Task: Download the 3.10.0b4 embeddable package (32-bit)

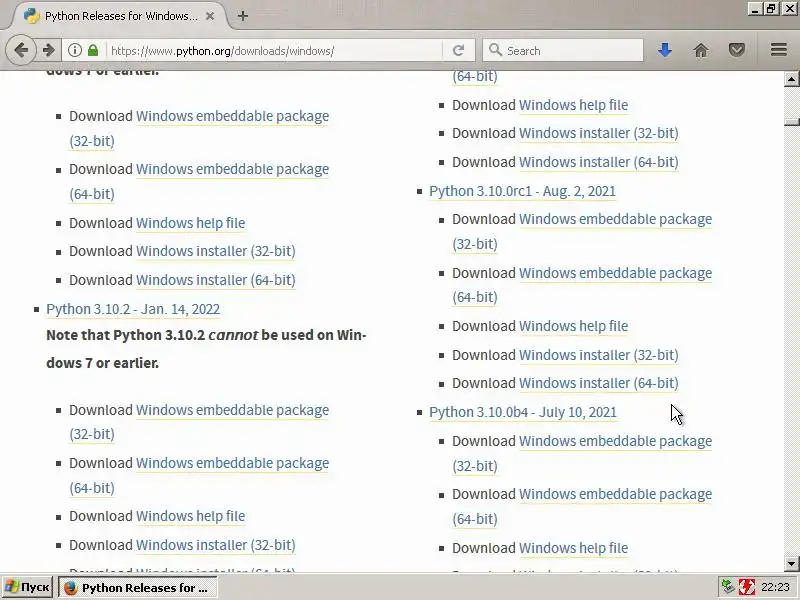Action: coord(615,441)
